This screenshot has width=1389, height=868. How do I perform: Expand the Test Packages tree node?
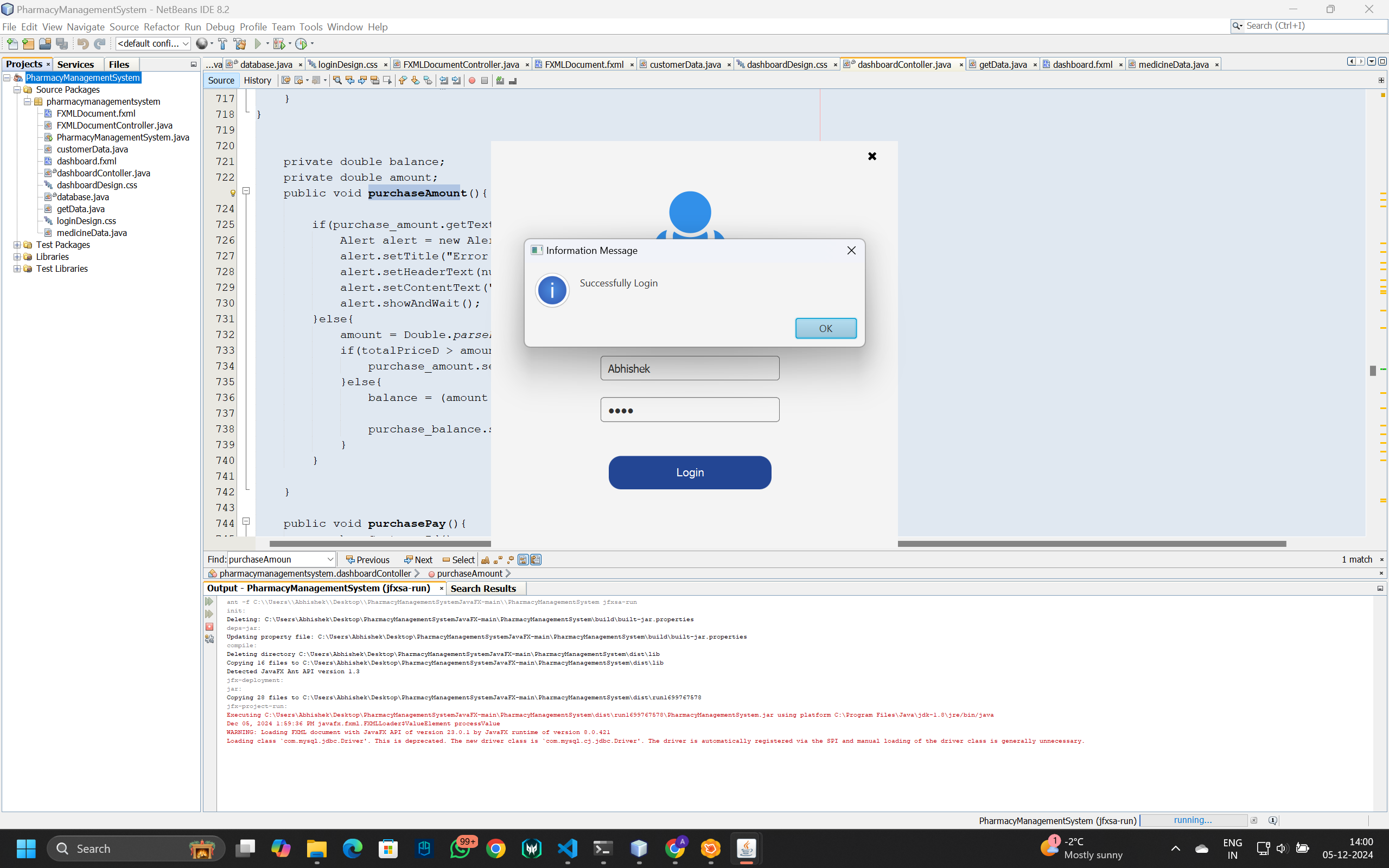tap(17, 245)
